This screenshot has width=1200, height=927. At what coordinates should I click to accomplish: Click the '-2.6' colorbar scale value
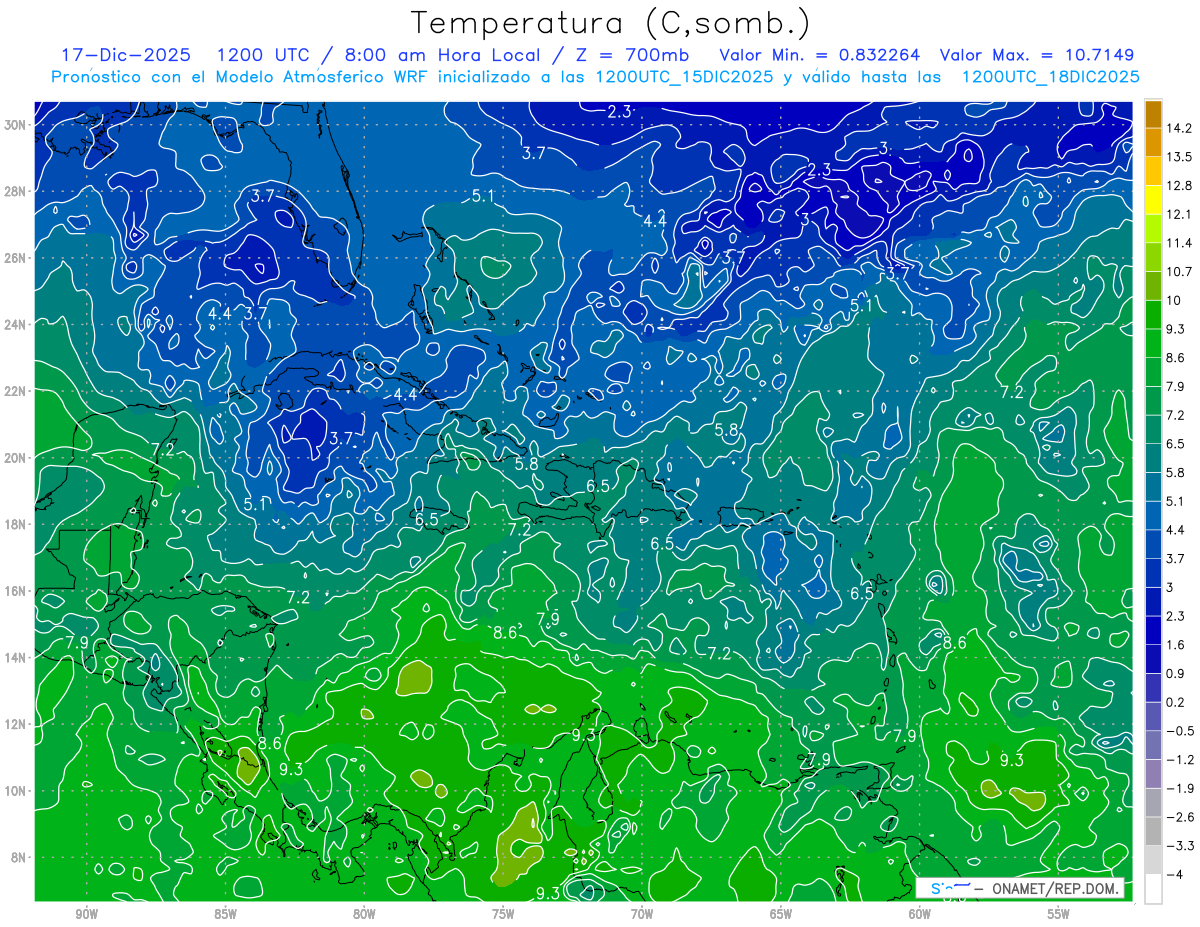tap(1180, 817)
